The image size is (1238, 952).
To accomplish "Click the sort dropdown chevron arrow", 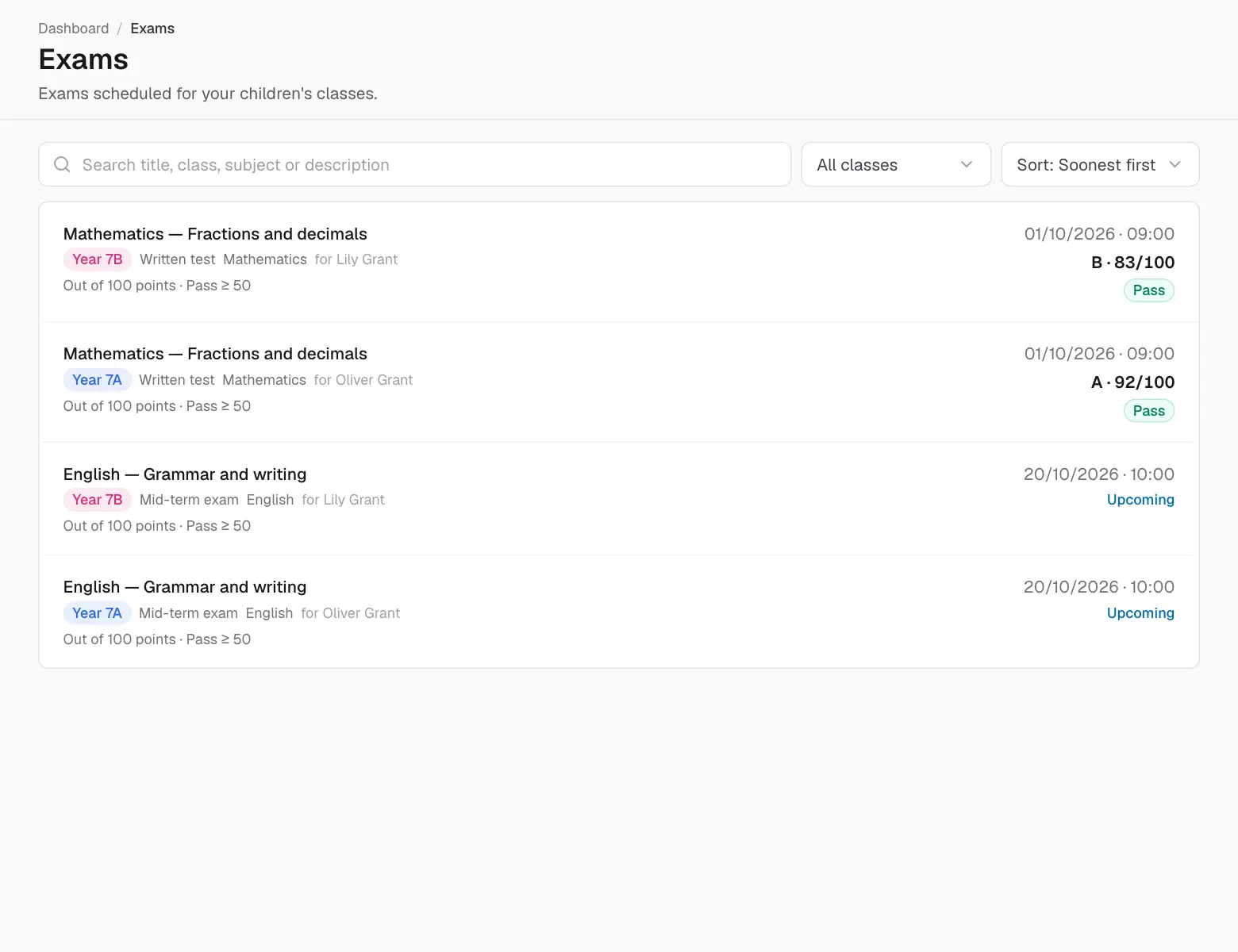I will (x=1175, y=164).
